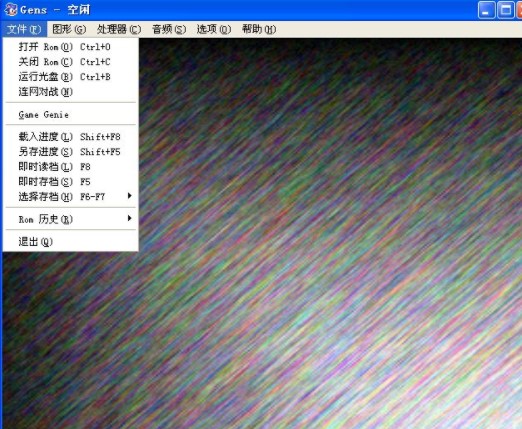
Task: Select 连网对战(N) menu entry
Action: pos(71,92)
